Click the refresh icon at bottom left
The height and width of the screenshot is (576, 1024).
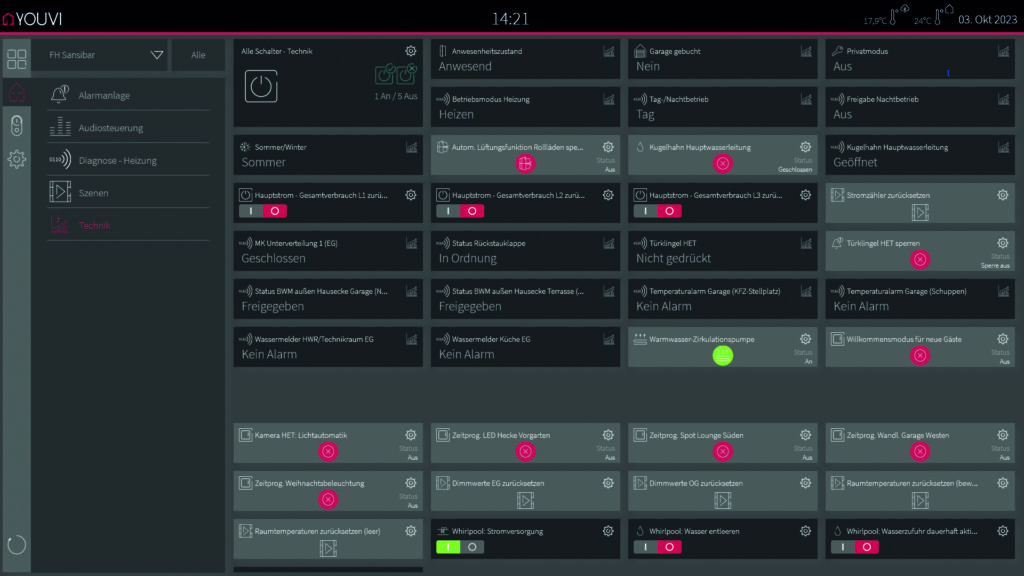[16, 545]
